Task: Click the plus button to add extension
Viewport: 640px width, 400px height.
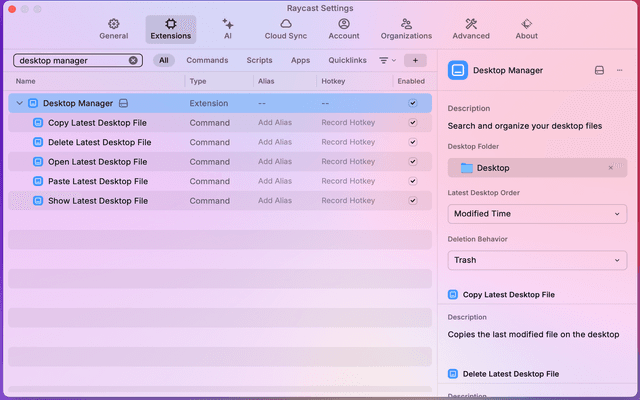Action: coord(415,60)
